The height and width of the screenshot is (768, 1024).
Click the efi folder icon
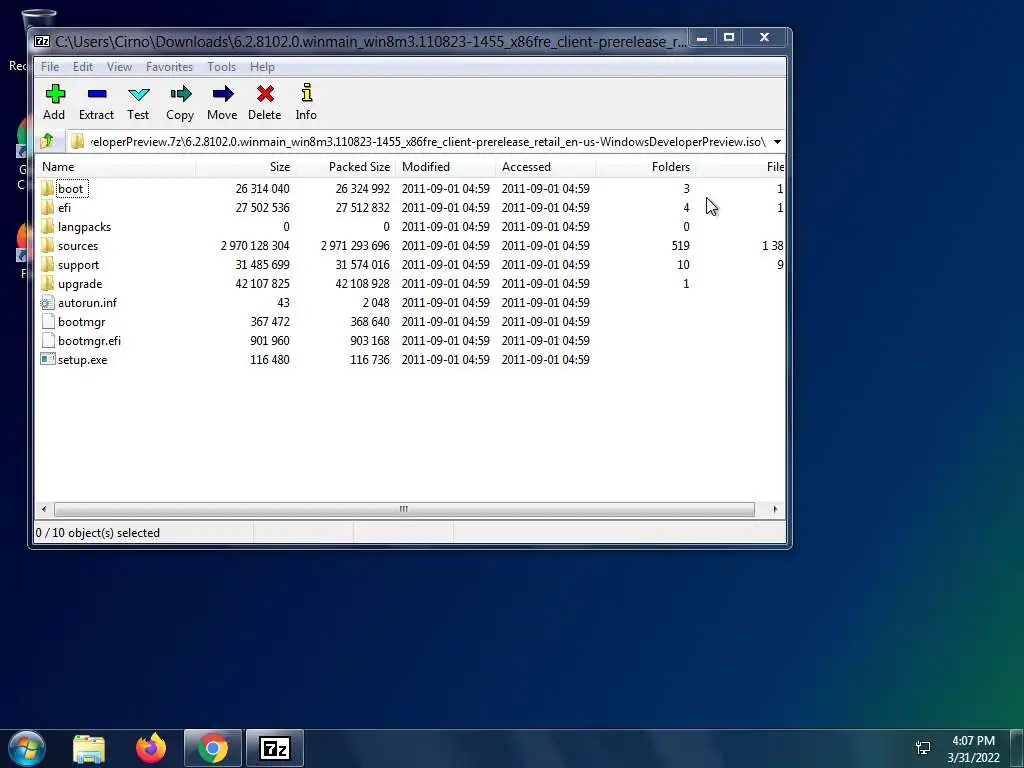tap(47, 208)
